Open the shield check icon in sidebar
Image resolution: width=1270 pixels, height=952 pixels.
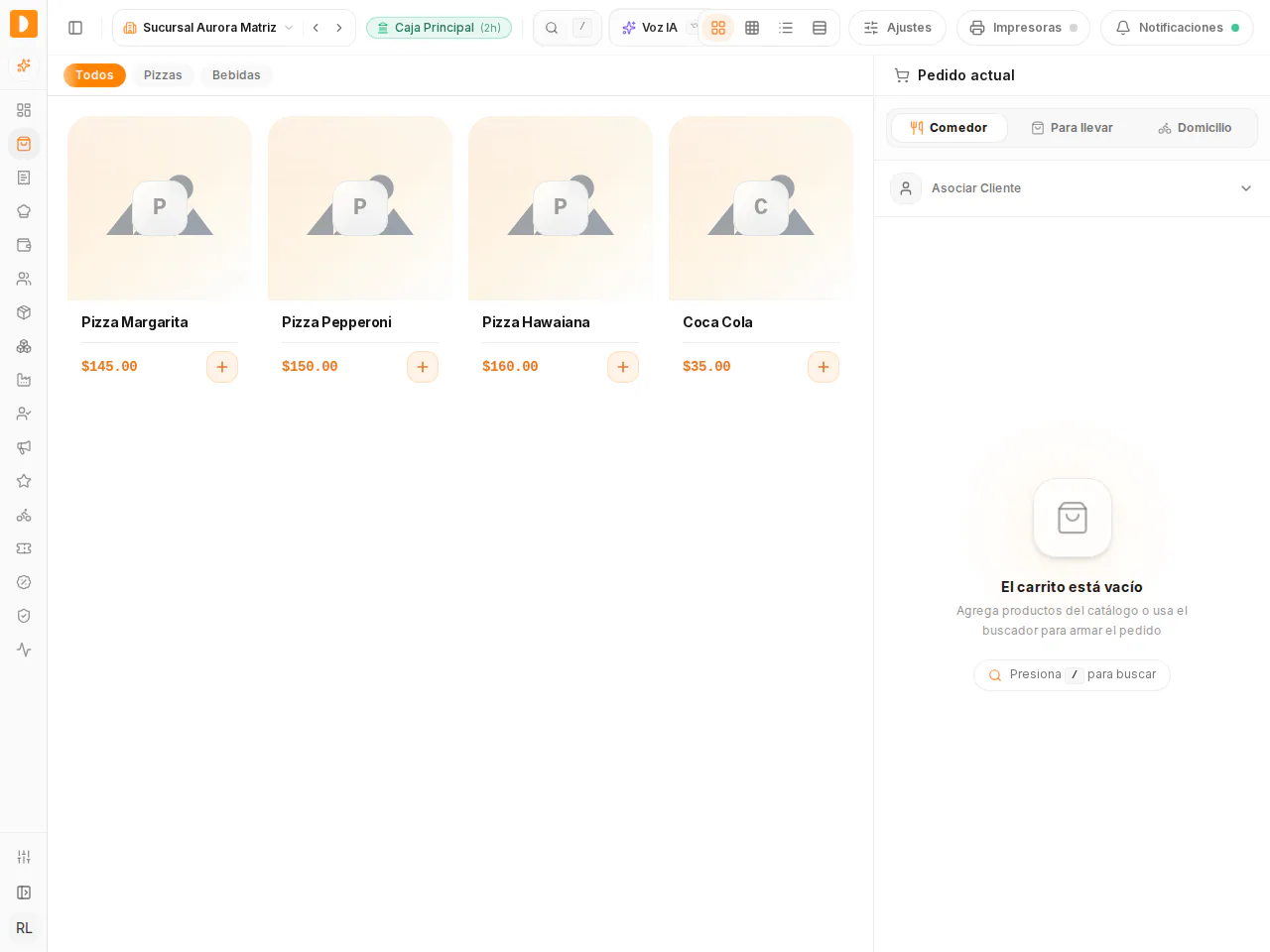tap(24, 616)
